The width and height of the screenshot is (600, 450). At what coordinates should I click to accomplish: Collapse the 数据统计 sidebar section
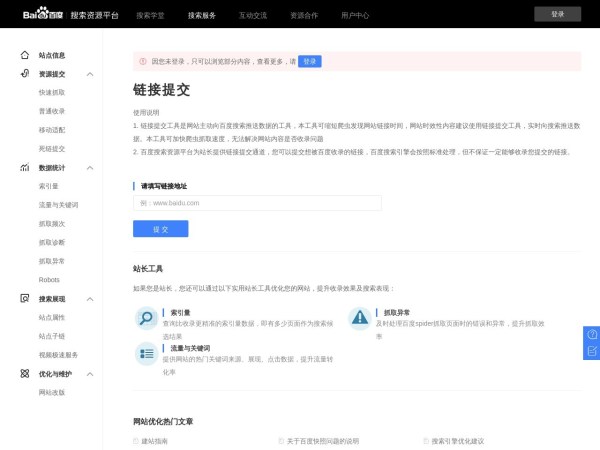pyautogui.click(x=90, y=168)
